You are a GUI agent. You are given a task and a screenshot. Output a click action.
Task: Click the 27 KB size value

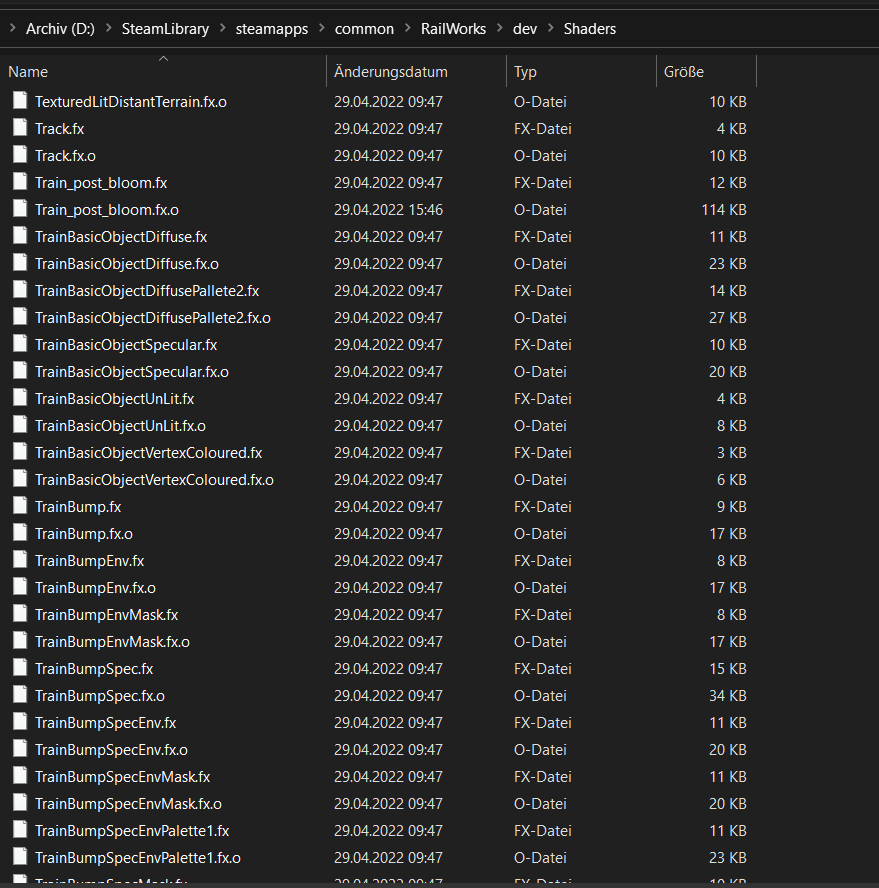(x=728, y=318)
